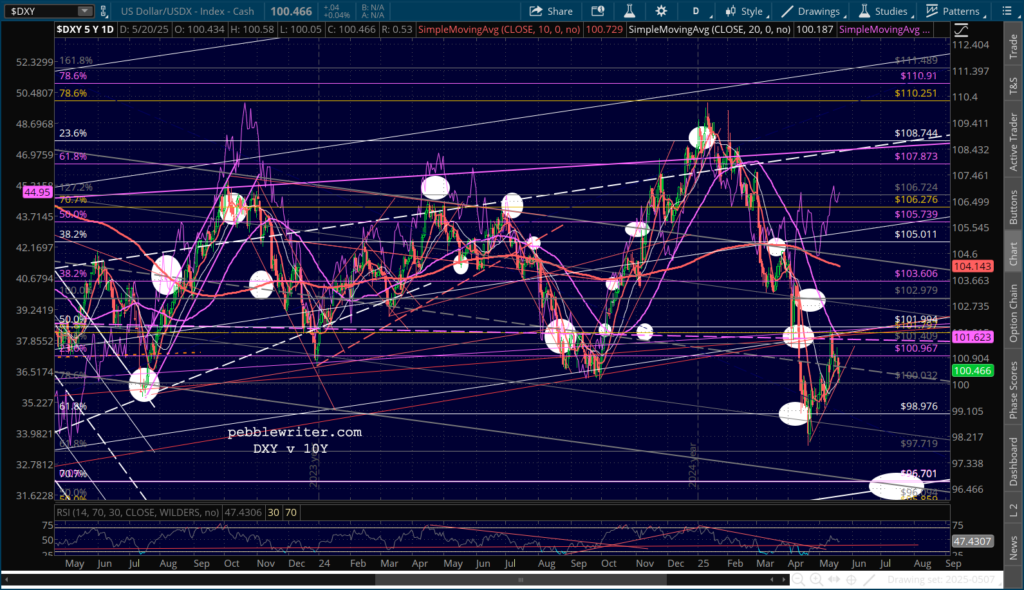Switch to the Trade side tab

pos(1012,43)
